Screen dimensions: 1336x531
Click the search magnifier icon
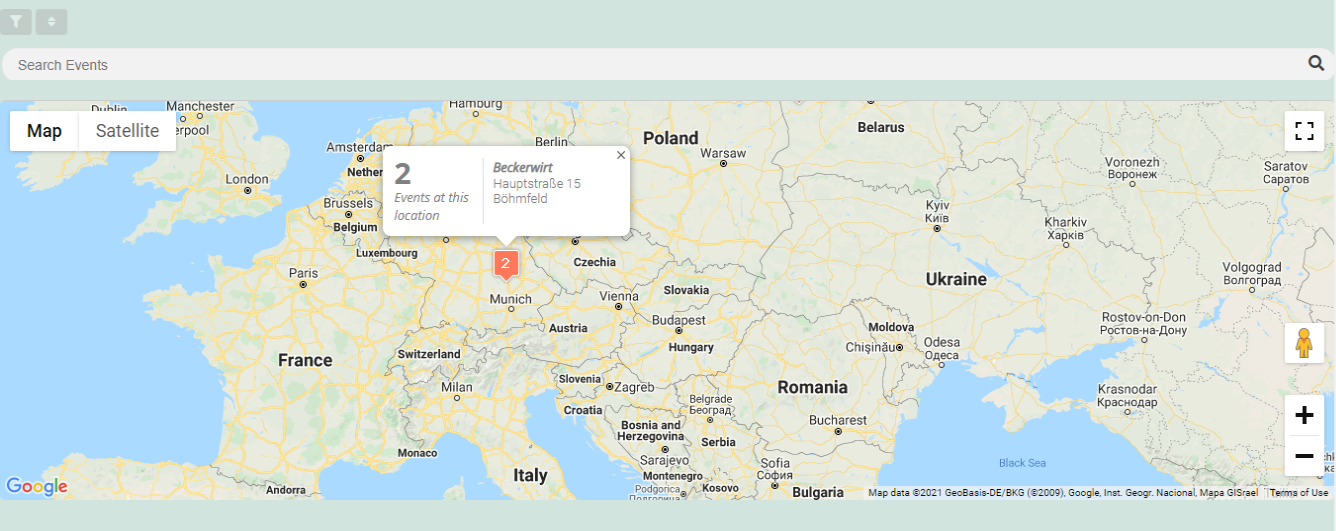point(1316,64)
